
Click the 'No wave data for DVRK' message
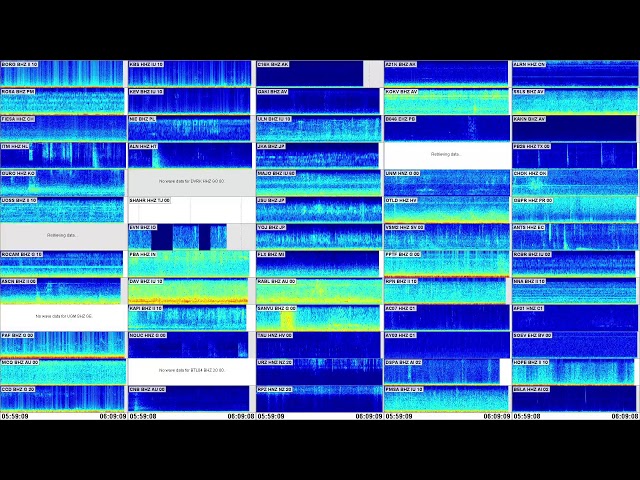click(x=192, y=181)
